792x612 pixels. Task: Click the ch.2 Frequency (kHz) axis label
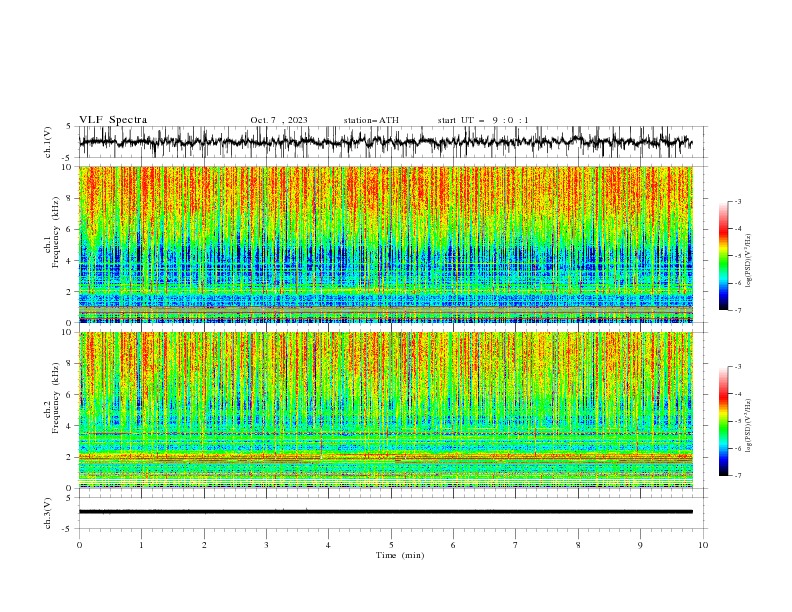pyautogui.click(x=53, y=398)
